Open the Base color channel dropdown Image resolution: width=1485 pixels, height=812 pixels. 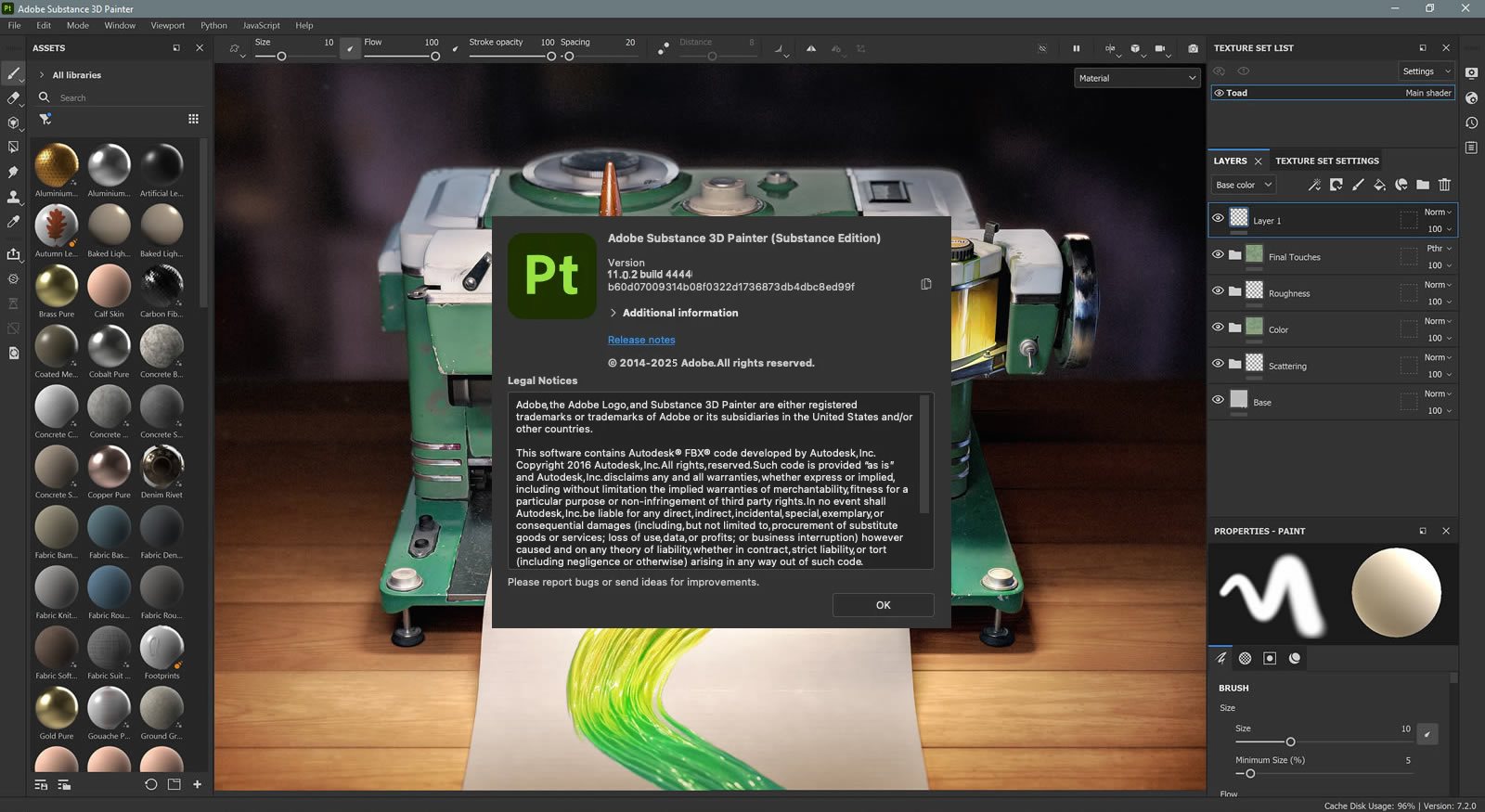[x=1244, y=185]
